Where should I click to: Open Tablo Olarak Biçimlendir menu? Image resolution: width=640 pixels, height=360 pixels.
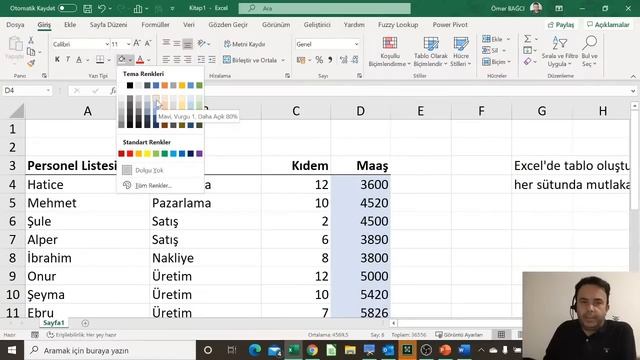click(431, 52)
